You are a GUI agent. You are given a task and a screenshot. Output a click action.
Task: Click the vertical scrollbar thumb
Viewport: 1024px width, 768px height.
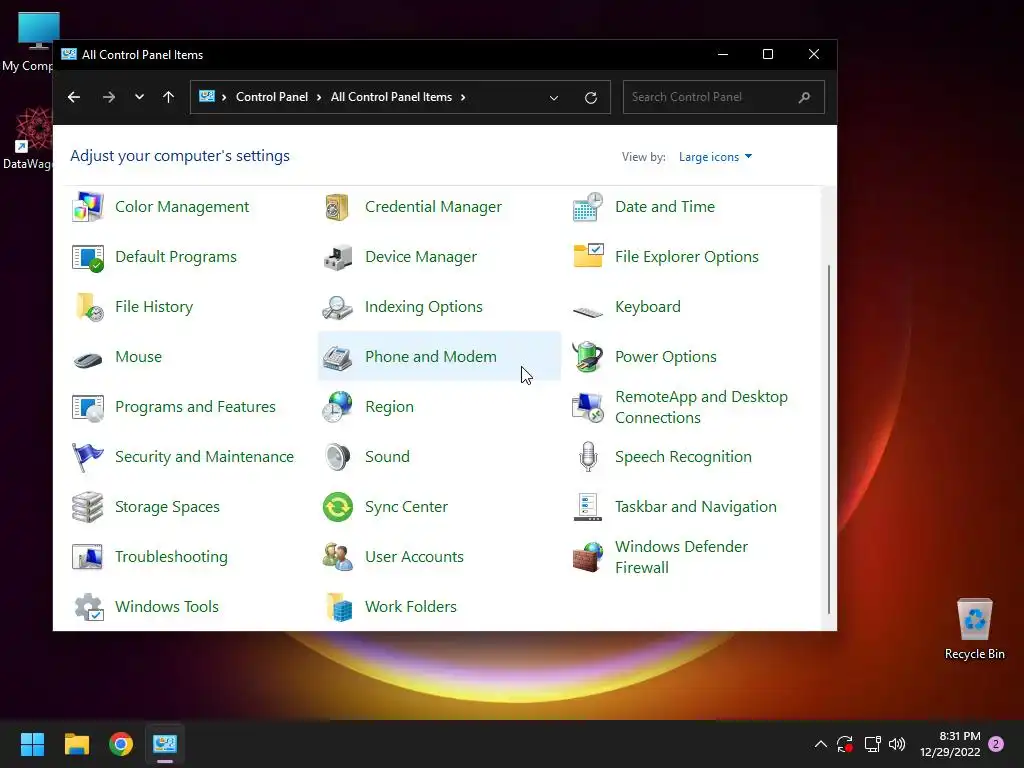pos(829,439)
